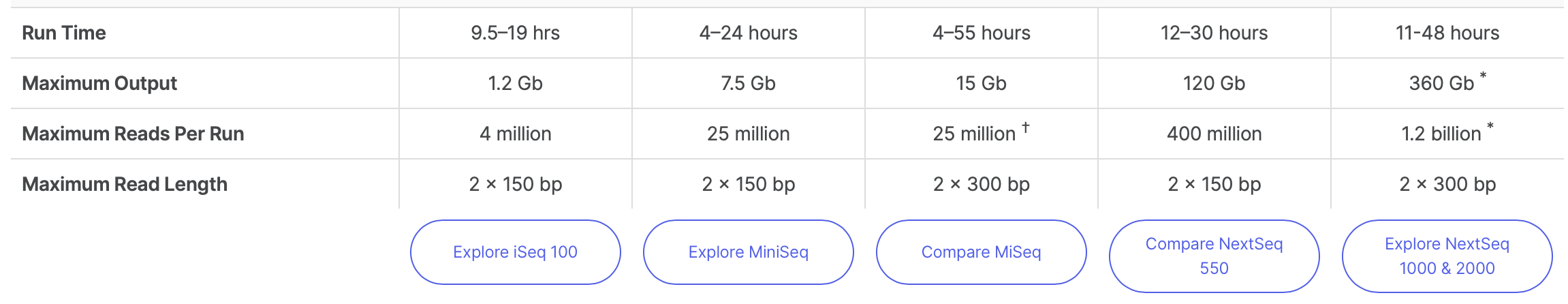This screenshot has height=304, width=1568.
Task: Open the Explore MiniSeq link
Action: tap(748, 252)
